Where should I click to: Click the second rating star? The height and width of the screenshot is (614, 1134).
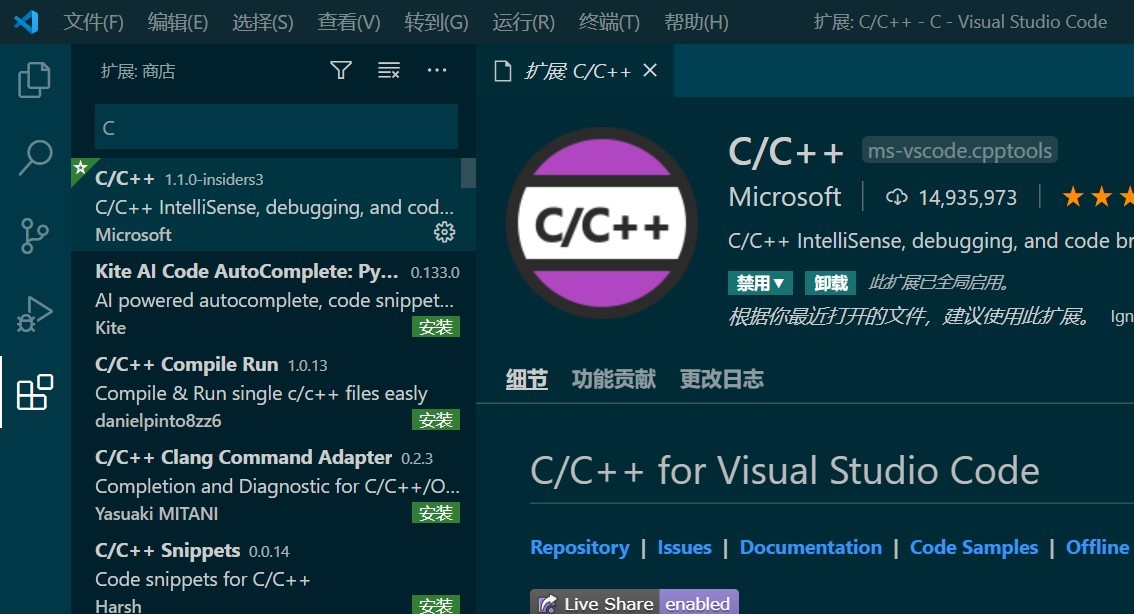point(1101,196)
